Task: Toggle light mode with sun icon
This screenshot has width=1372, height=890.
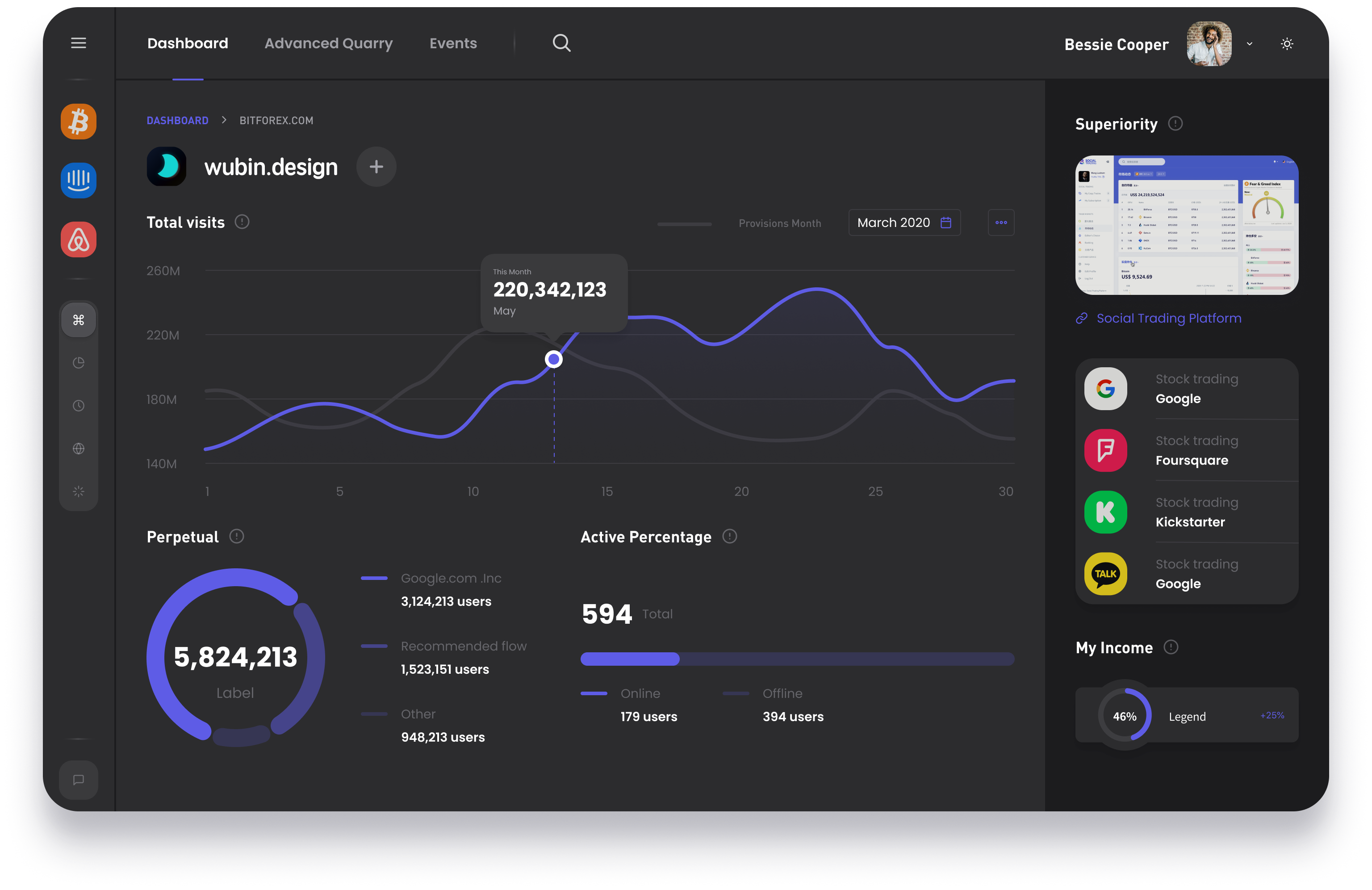Action: point(1287,44)
